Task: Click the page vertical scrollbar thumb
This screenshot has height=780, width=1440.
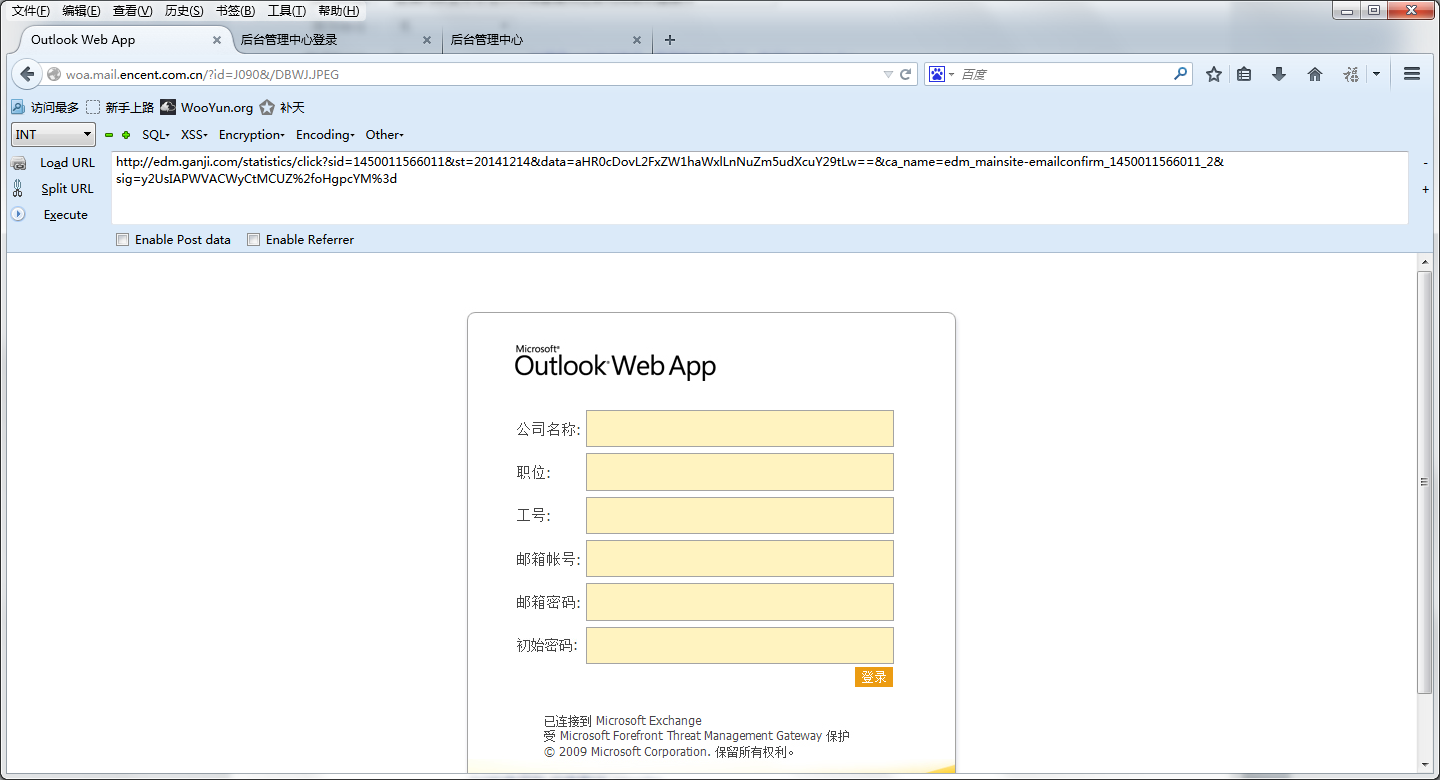Action: [x=1425, y=482]
